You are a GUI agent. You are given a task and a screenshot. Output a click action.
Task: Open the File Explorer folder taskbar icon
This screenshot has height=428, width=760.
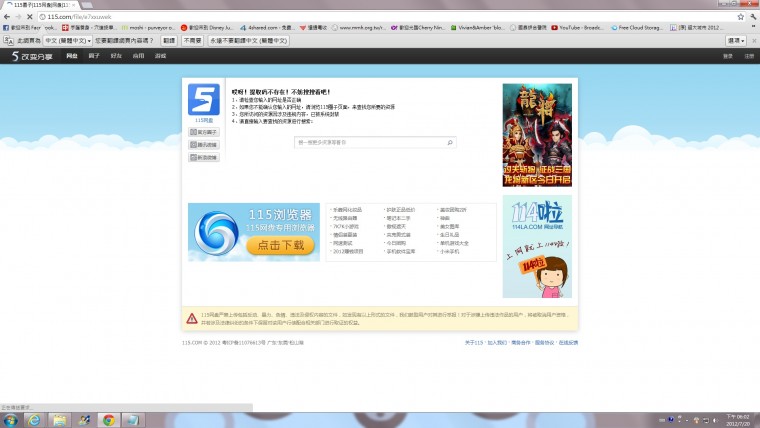59,420
